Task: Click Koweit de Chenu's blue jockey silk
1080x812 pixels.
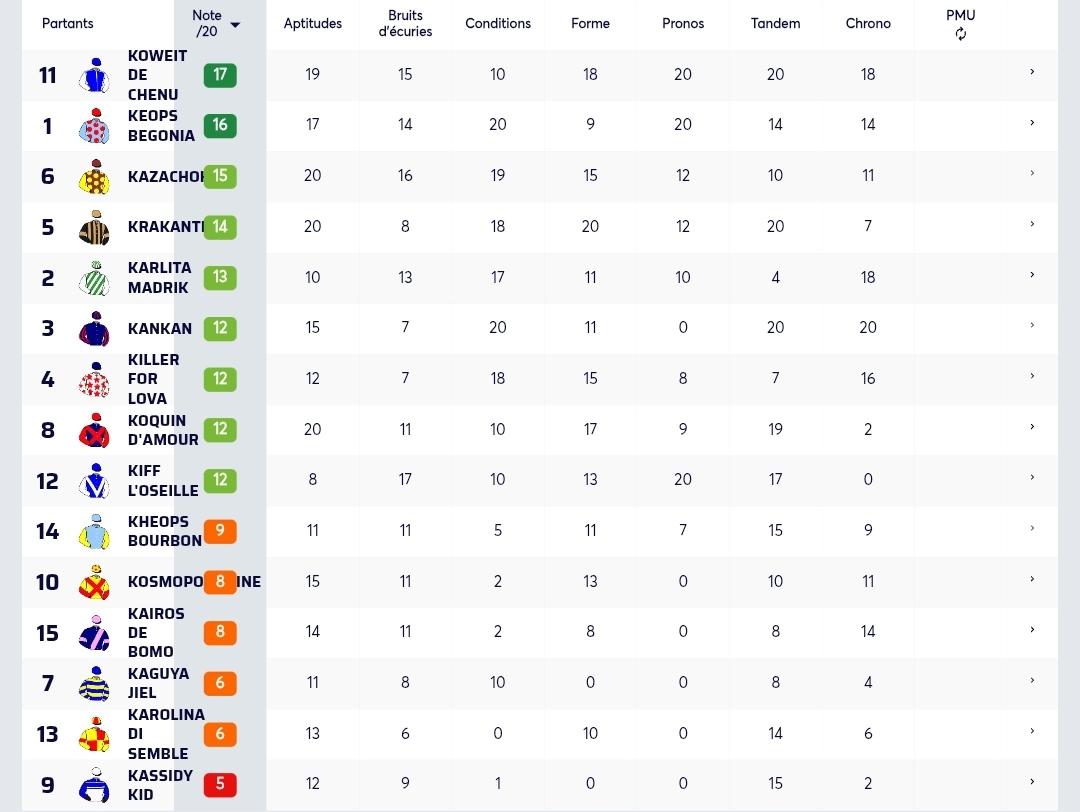Action: pyautogui.click(x=94, y=75)
